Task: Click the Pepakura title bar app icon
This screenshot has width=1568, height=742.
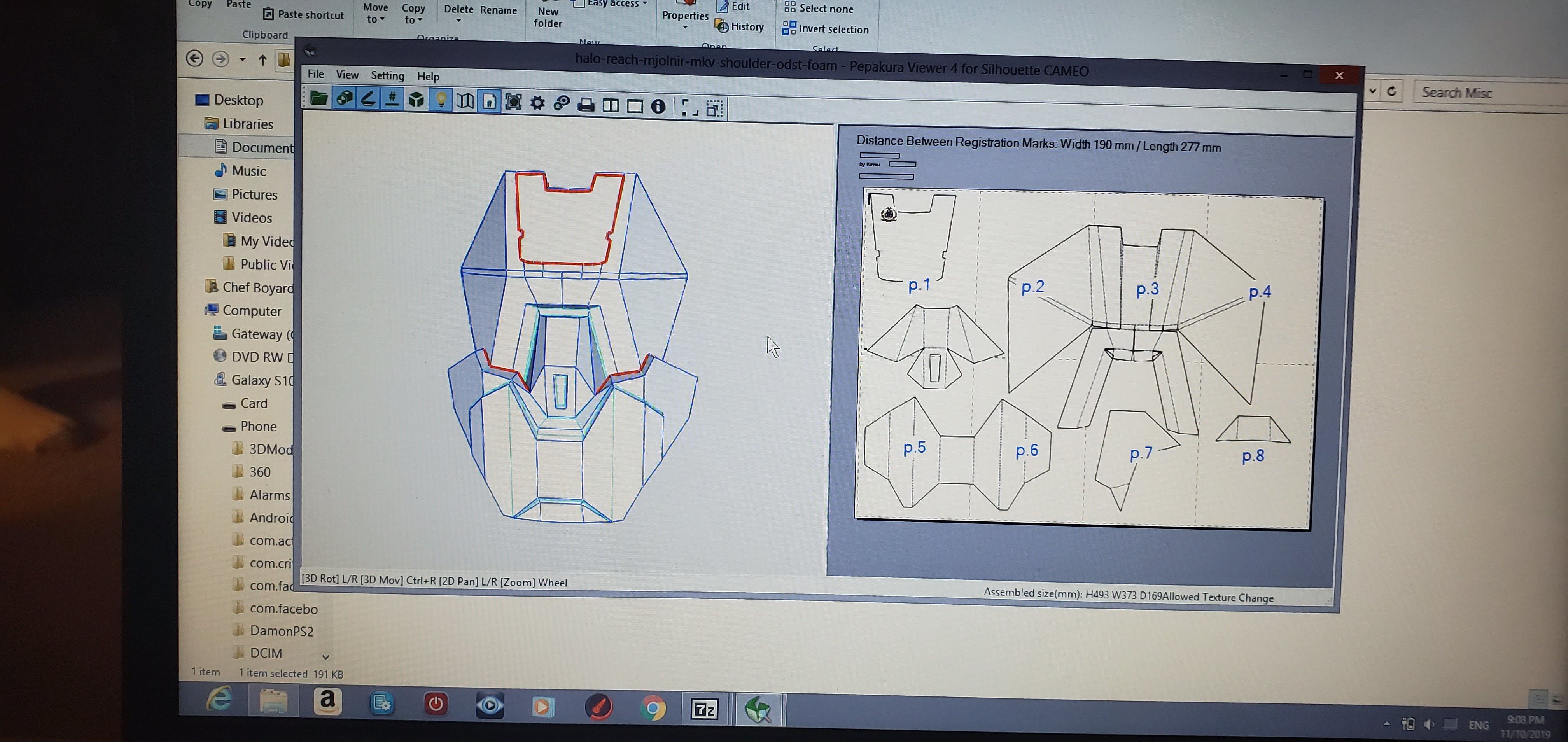Action: pos(310,51)
